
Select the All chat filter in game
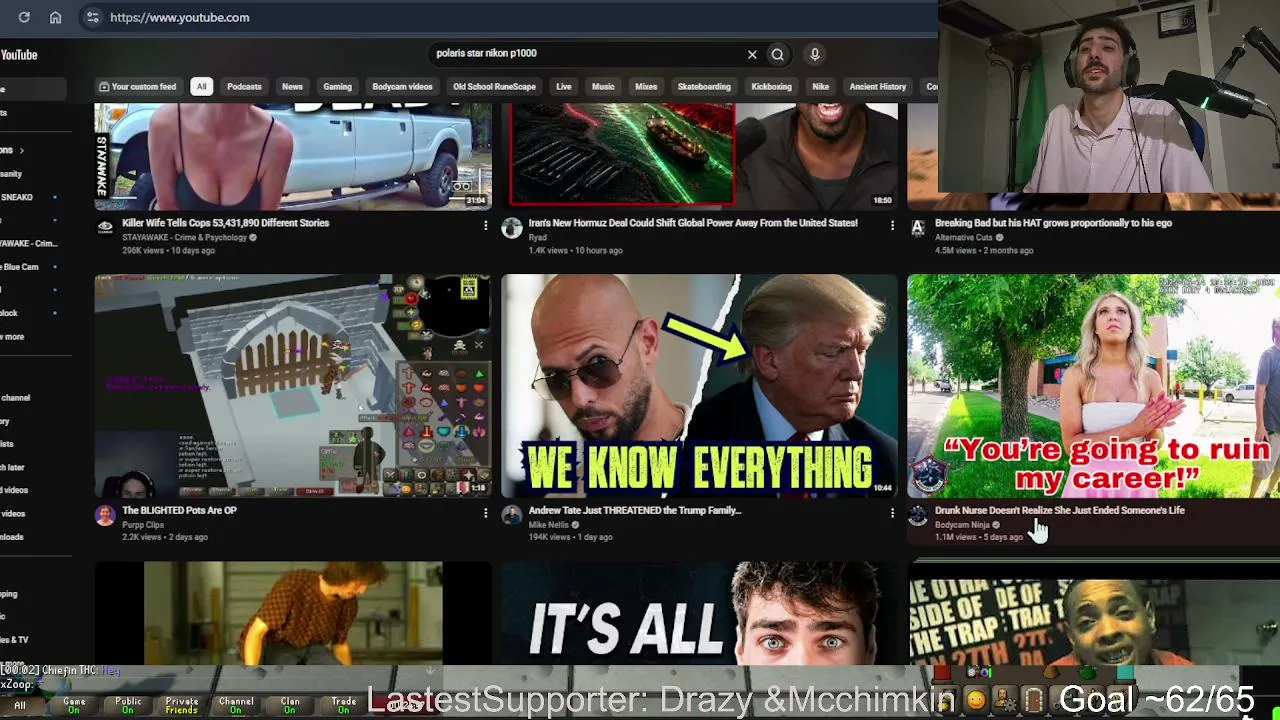coord(20,705)
